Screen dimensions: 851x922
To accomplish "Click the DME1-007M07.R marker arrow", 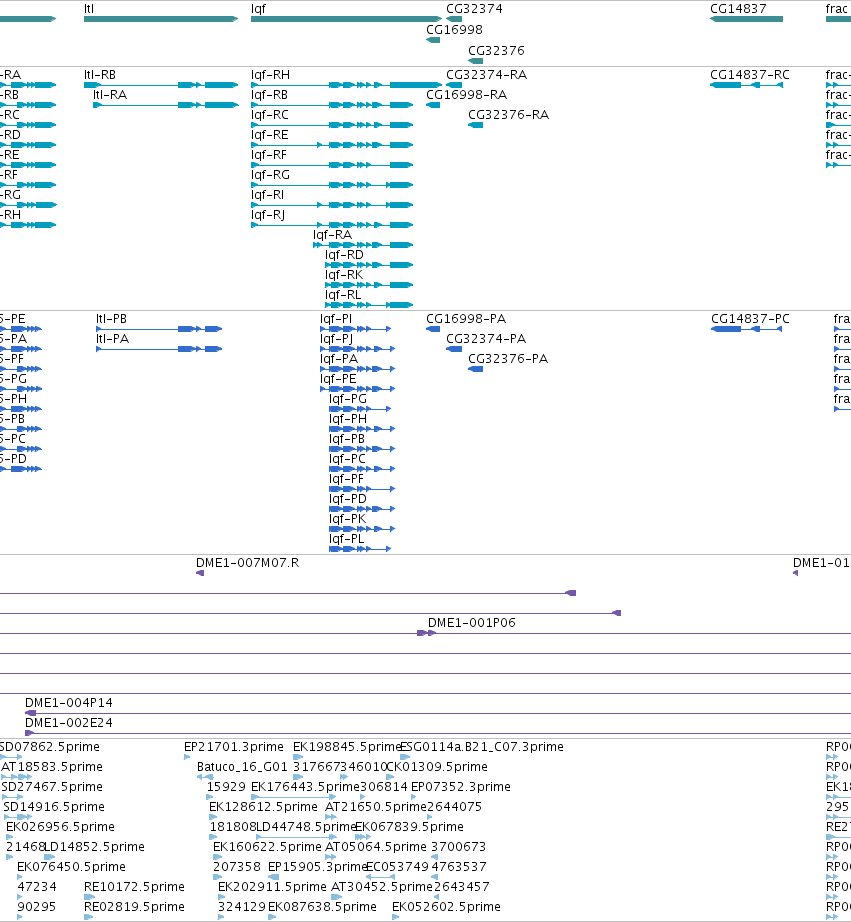I will 200,573.
